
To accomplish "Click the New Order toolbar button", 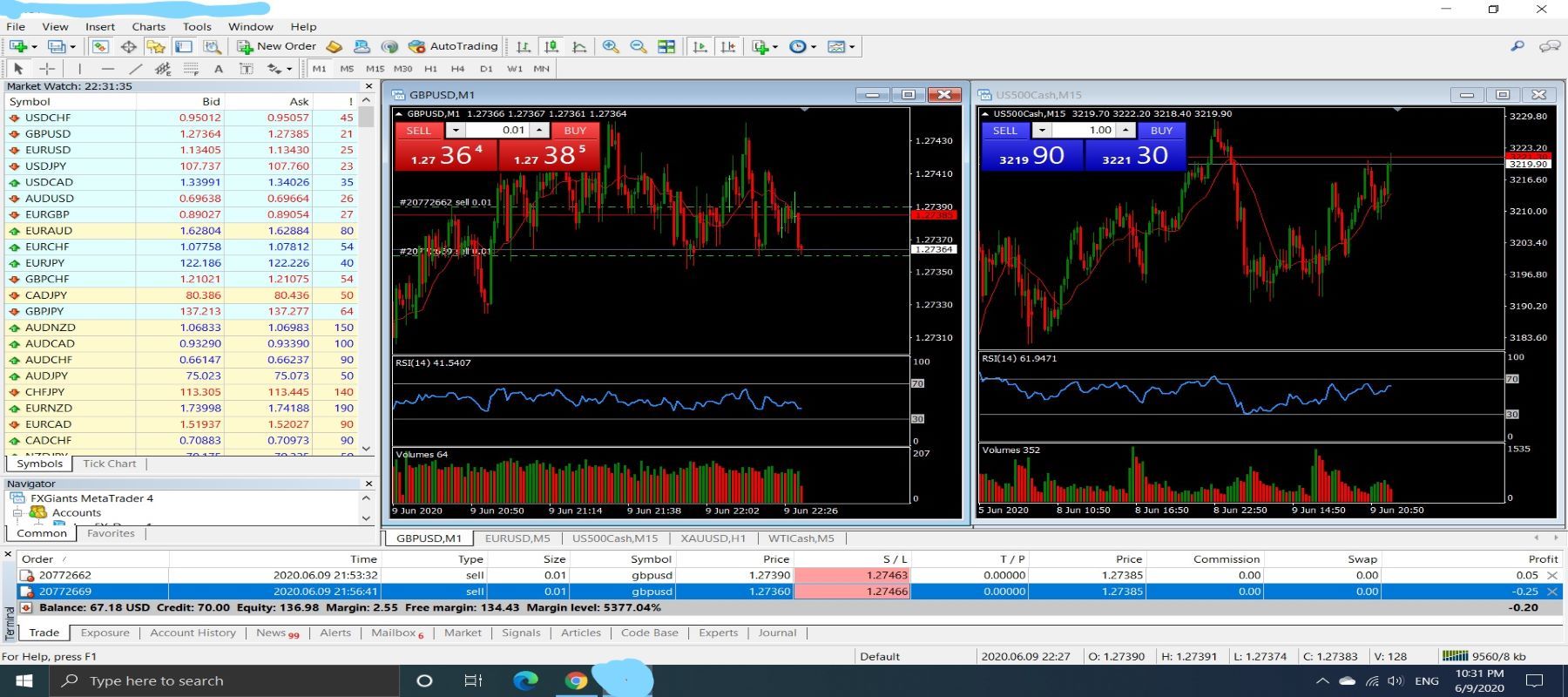I will click(277, 46).
